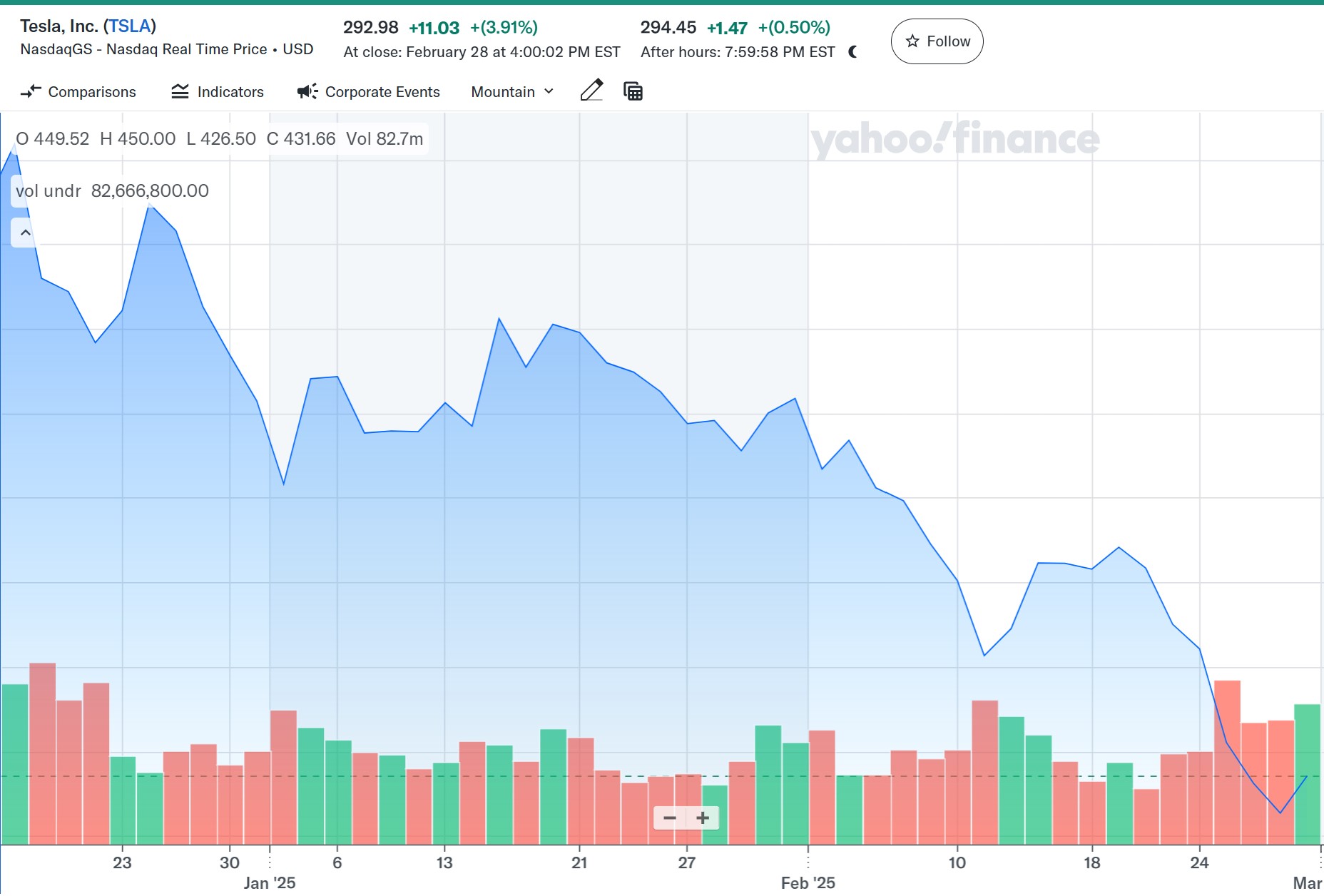This screenshot has height=896, width=1324.
Task: Open the data table view icon
Action: (633, 91)
